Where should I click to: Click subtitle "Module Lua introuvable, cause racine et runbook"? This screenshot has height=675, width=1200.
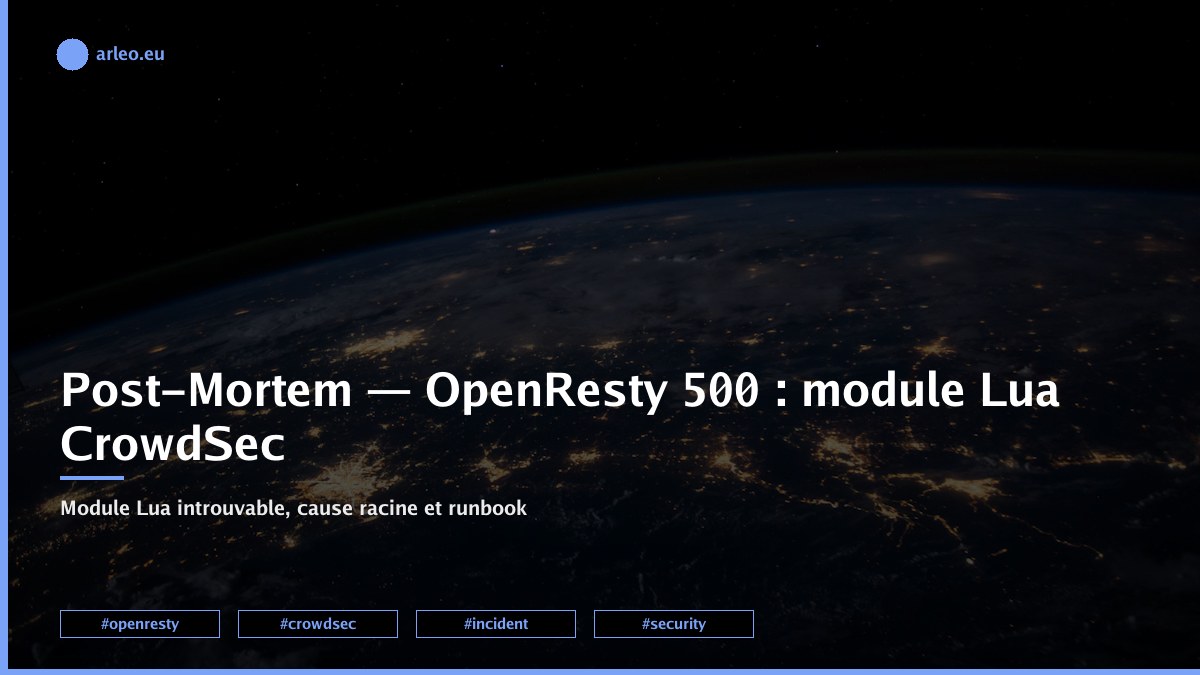pos(293,508)
